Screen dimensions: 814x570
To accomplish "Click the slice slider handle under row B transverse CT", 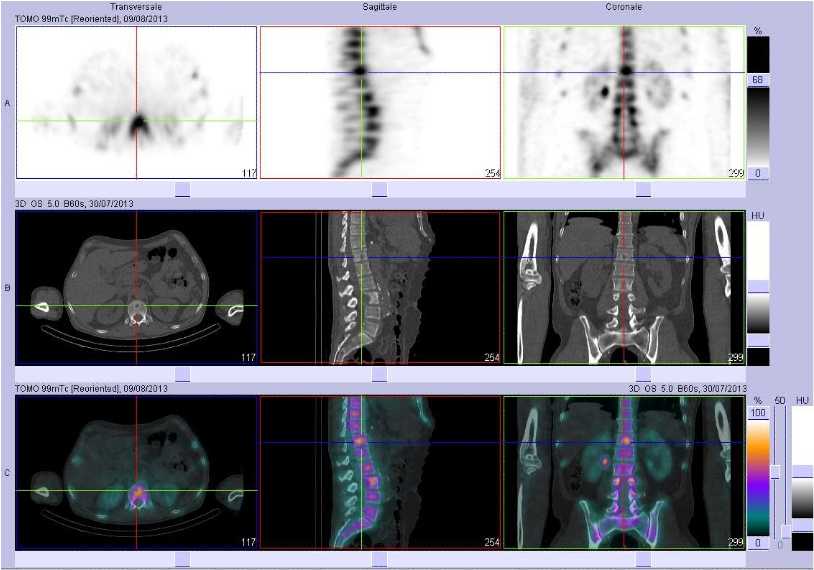I will 182,374.
